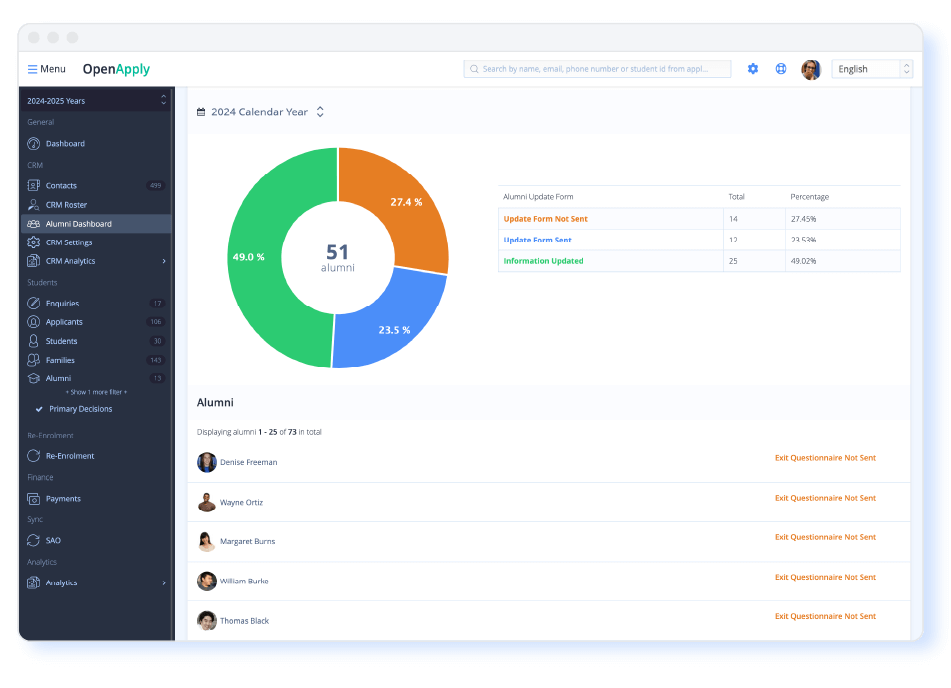This screenshot has width=951, height=688.
Task: Open Denise Freeman's alumni record
Action: (x=248, y=463)
